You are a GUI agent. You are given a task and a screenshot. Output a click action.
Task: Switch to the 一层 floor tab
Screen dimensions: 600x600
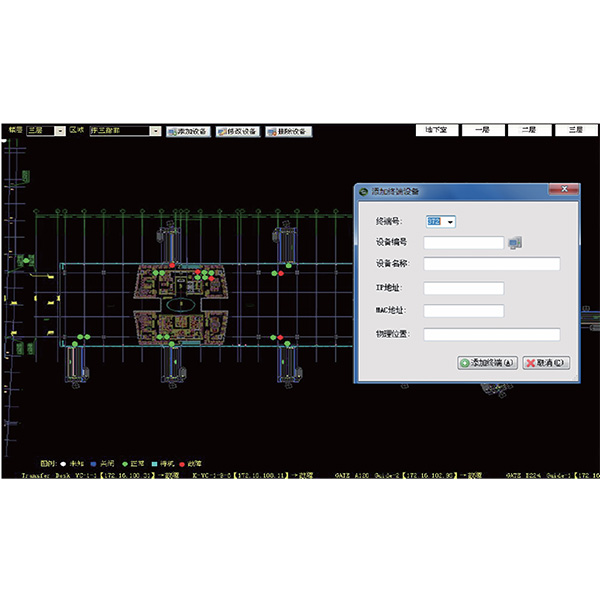tap(481, 130)
